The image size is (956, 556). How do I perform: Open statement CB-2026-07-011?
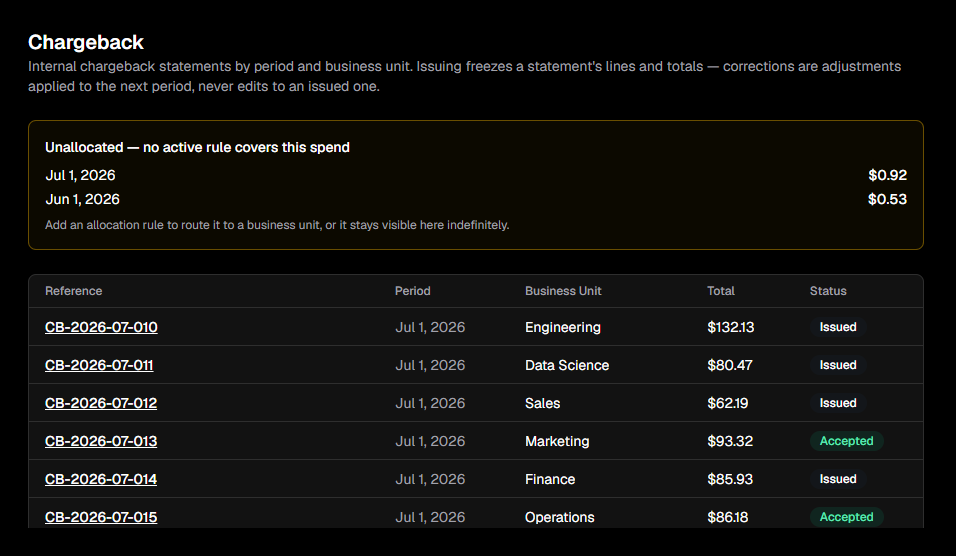[99, 365]
